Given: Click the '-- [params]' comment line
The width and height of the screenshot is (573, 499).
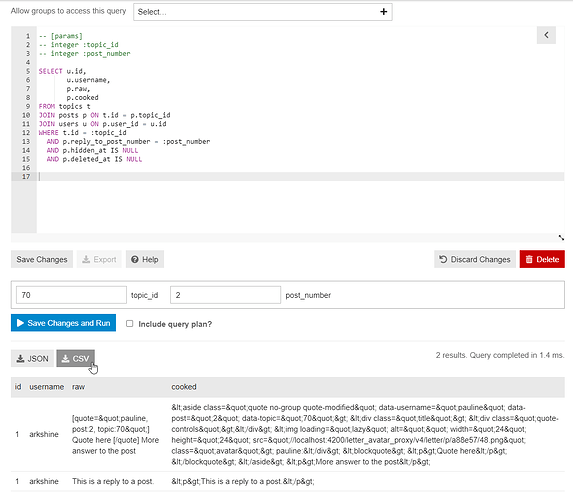Looking at the screenshot, I should click(x=61, y=36).
